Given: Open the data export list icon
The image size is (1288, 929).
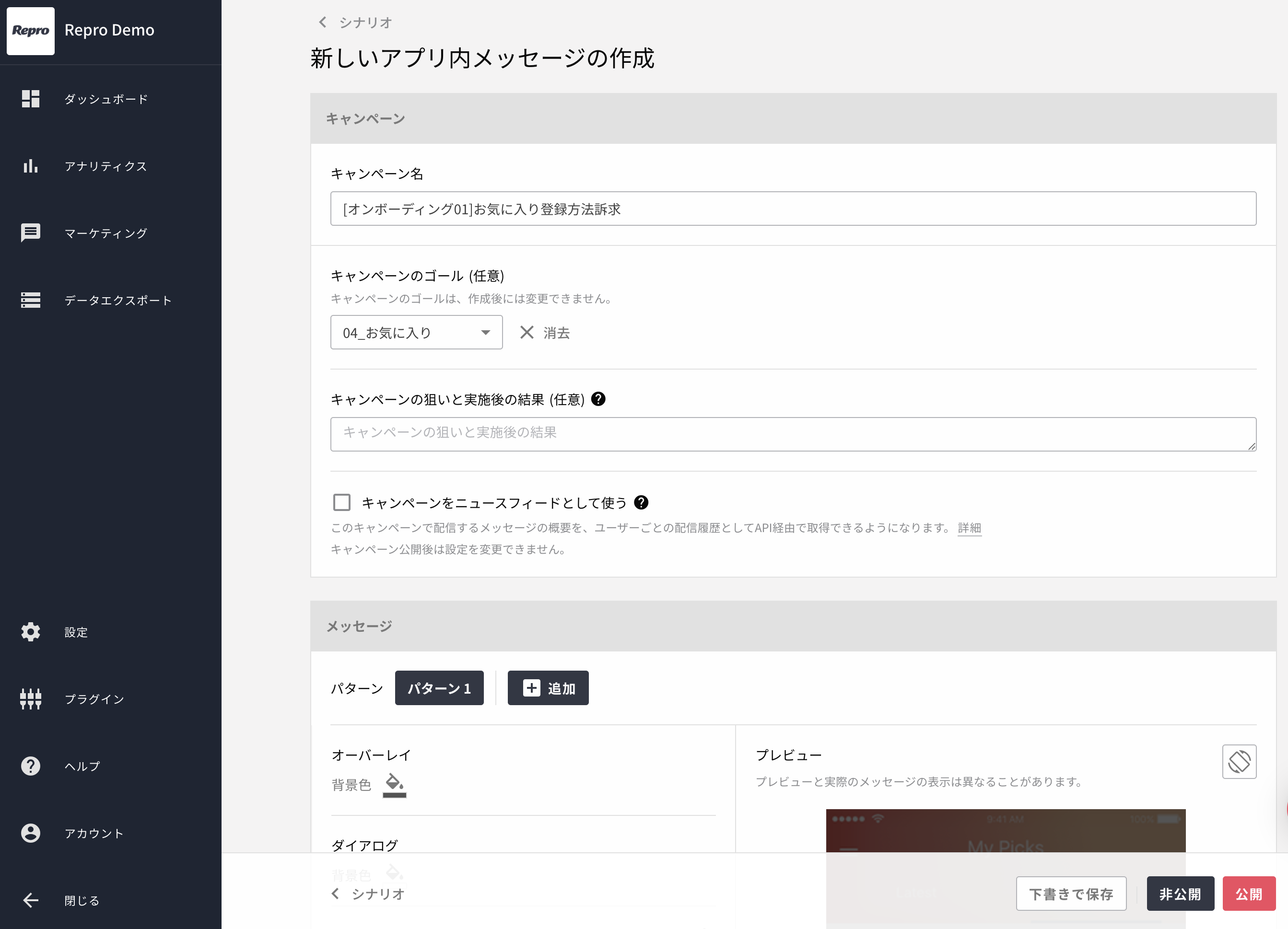Looking at the screenshot, I should [31, 300].
